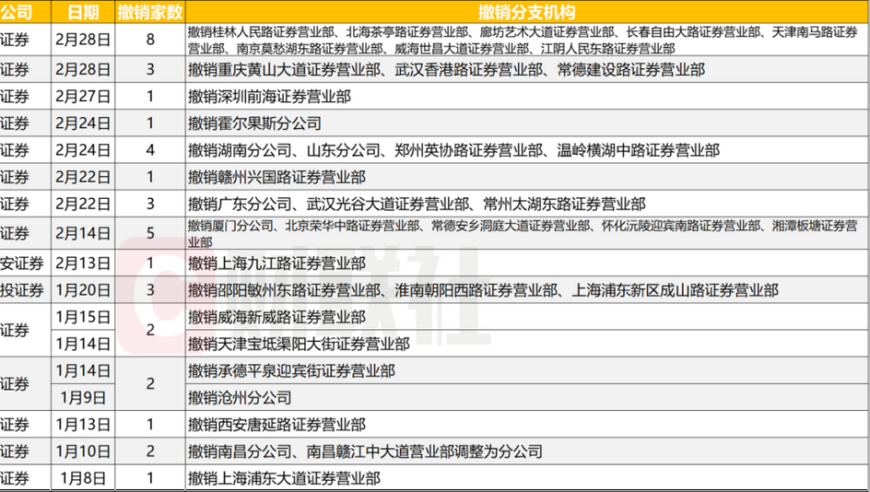
Task: Click the 撤销分支机构 column header
Action: coord(526,12)
